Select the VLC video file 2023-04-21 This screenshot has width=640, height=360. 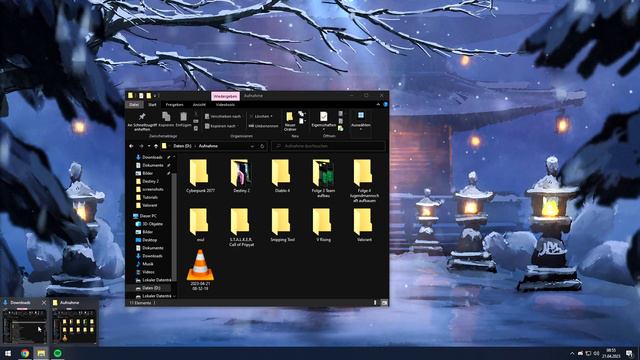(x=200, y=270)
